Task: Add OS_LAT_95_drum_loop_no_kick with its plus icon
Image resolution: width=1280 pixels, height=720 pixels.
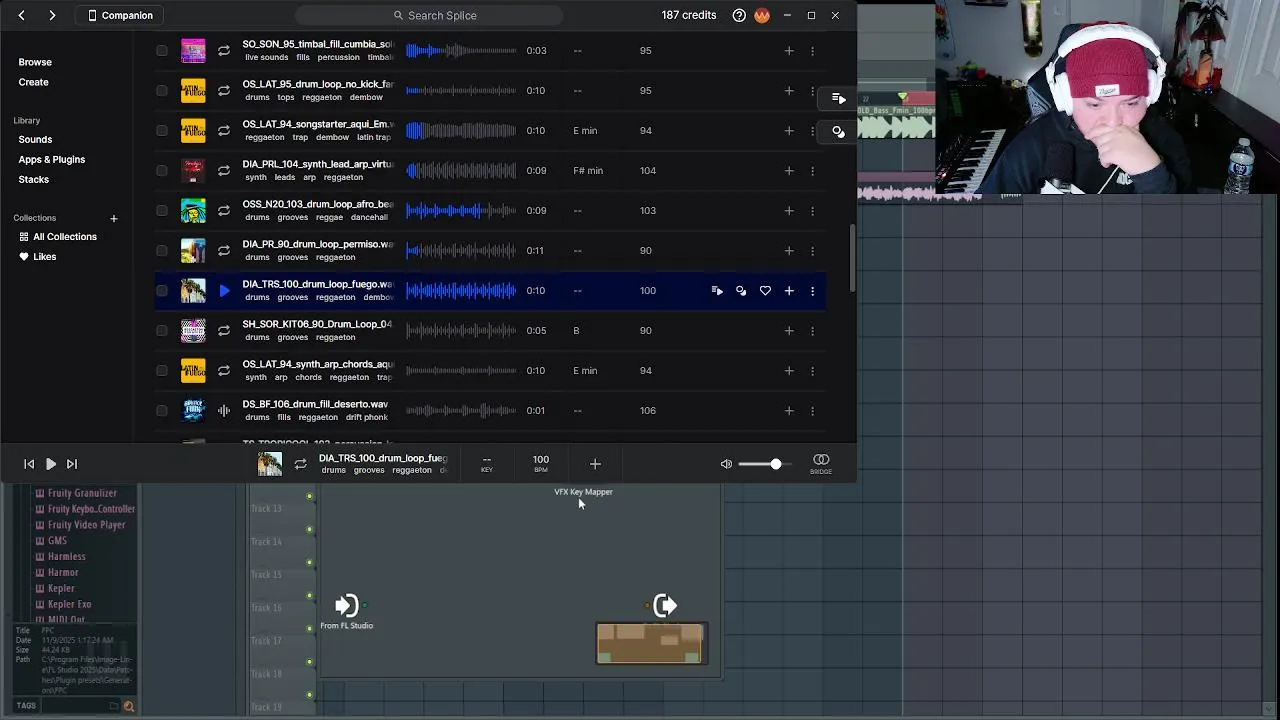Action: coord(789,90)
